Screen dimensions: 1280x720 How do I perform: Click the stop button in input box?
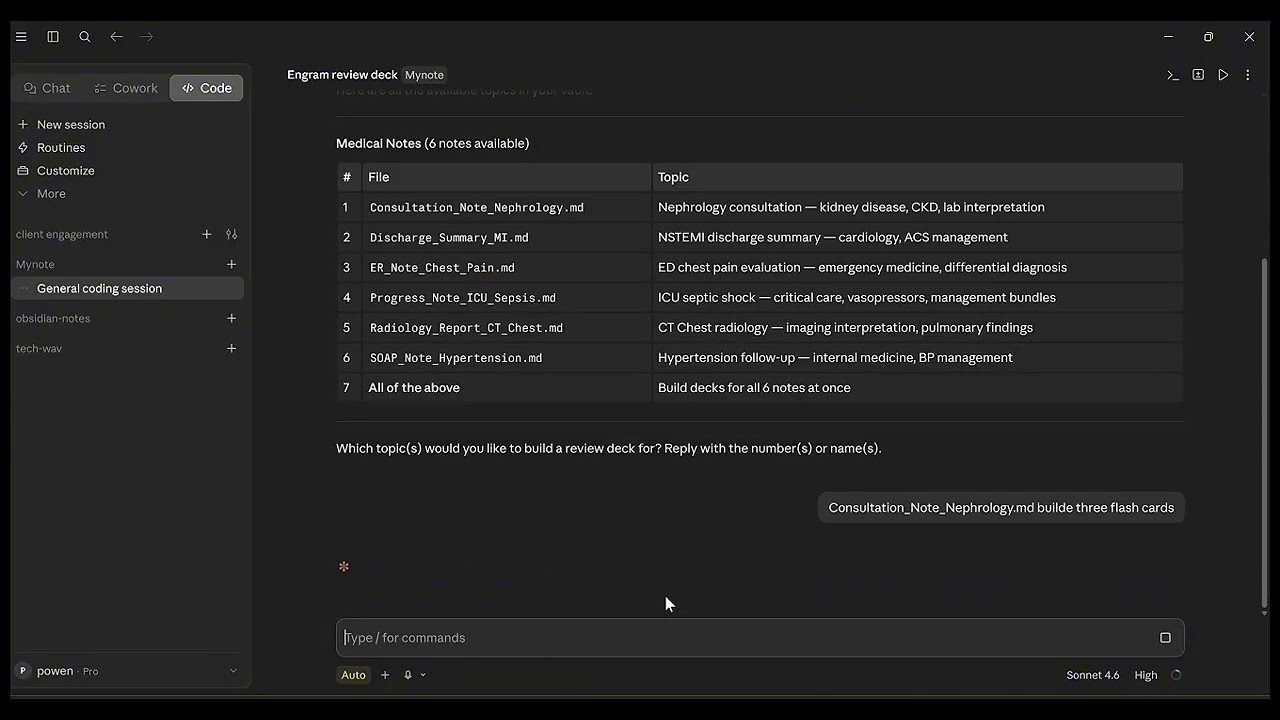pos(1165,638)
